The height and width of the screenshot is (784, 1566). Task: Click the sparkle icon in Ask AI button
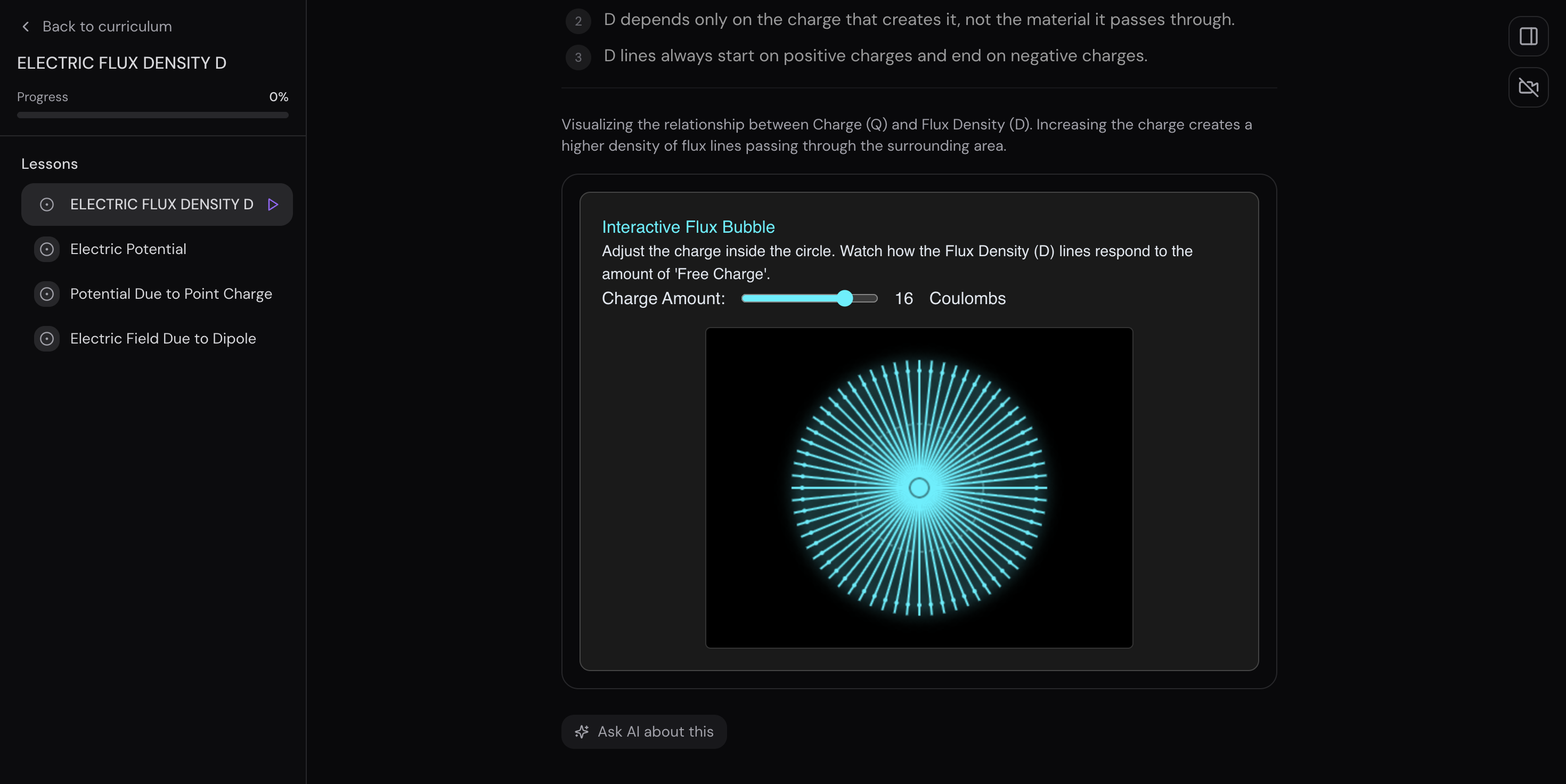click(582, 732)
